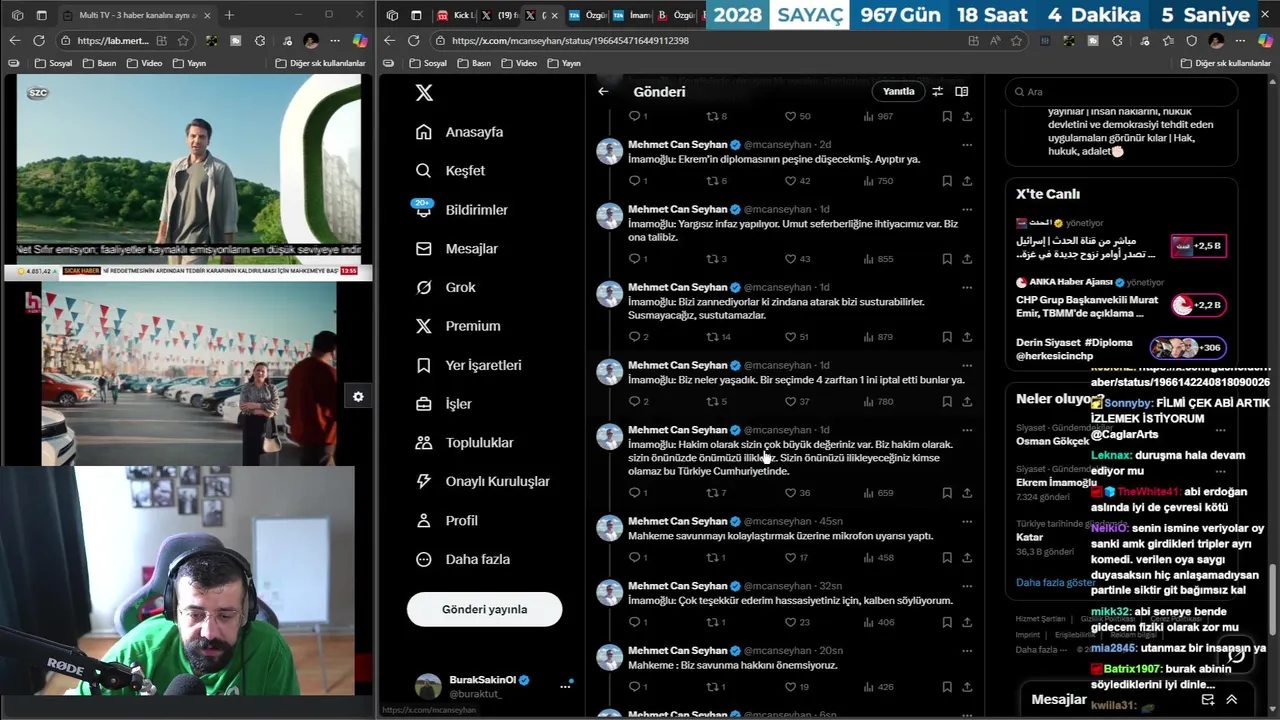Image resolution: width=1280 pixels, height=720 pixels.
Task: Expand the Mesajlar dock with the chevrons
Action: [x=1232, y=700]
